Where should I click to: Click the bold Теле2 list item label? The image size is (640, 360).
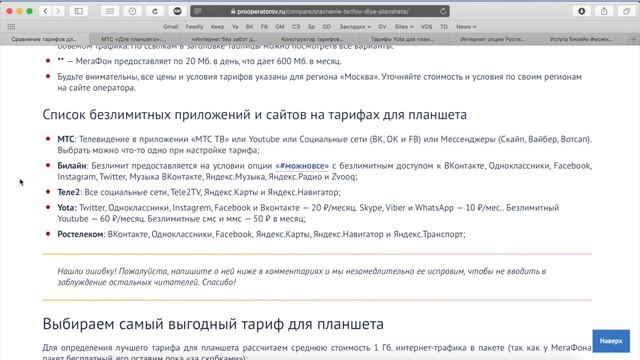pyautogui.click(x=68, y=192)
